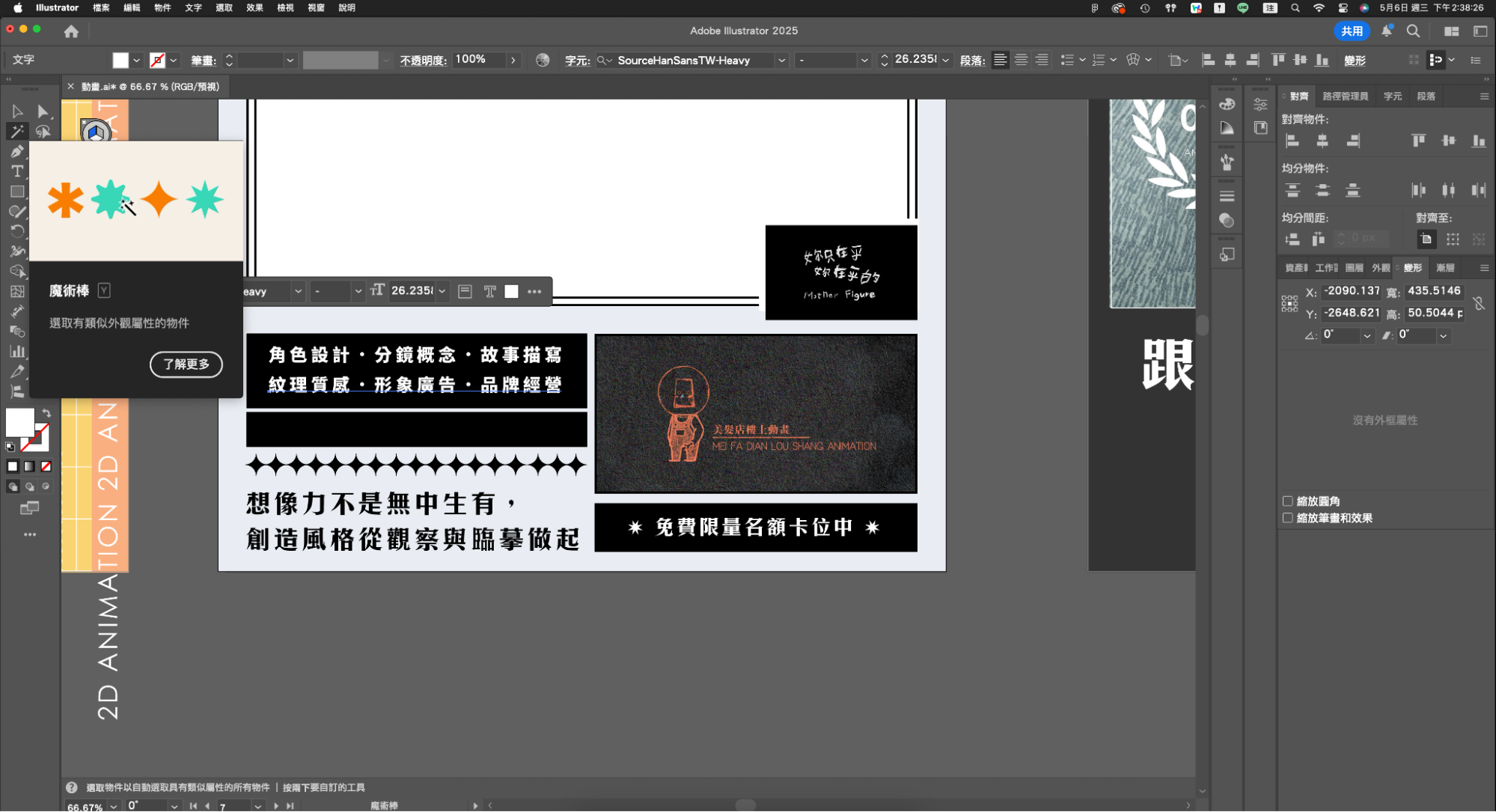The image size is (1496, 812).
Task: Open the Properties panel icon
Action: pos(1261,105)
